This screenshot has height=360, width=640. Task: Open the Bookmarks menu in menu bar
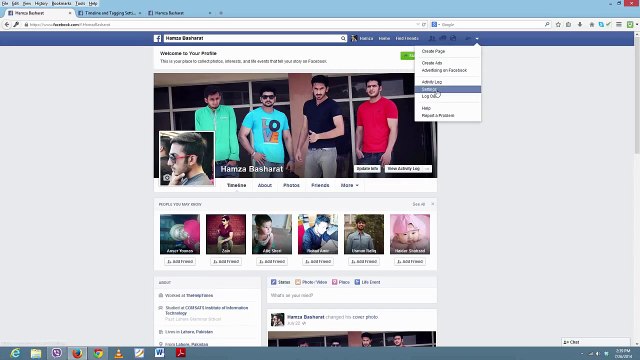tap(61, 3)
